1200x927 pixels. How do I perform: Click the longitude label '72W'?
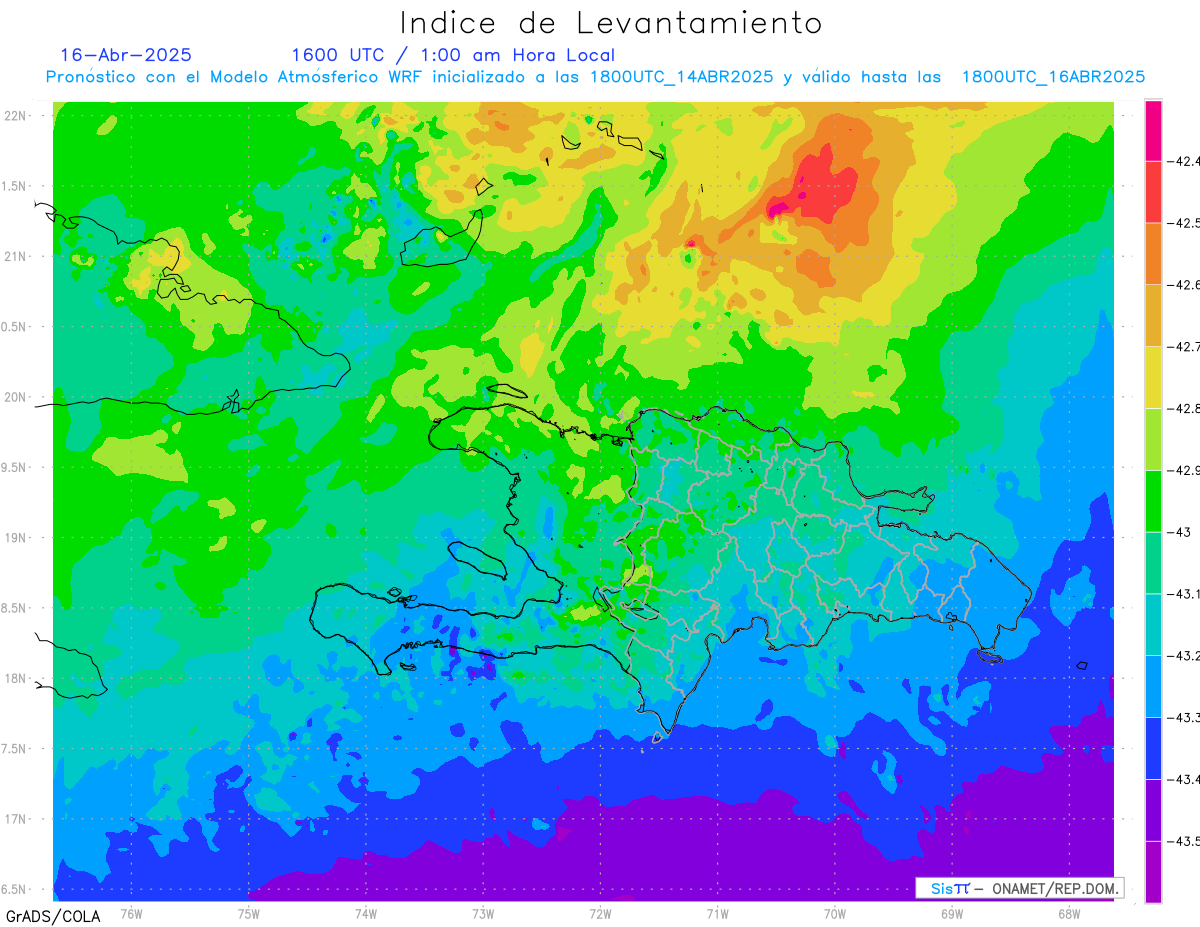601,914
